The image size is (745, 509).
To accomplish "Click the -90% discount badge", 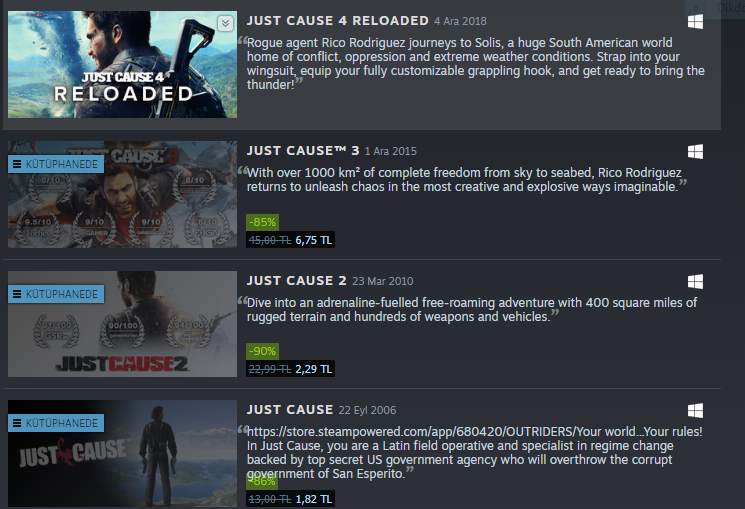I will click(262, 351).
